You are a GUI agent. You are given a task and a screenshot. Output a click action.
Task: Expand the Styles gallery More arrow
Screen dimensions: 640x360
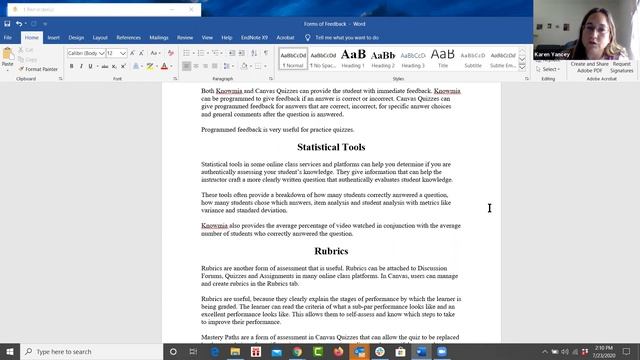pyautogui.click(x=522, y=67)
